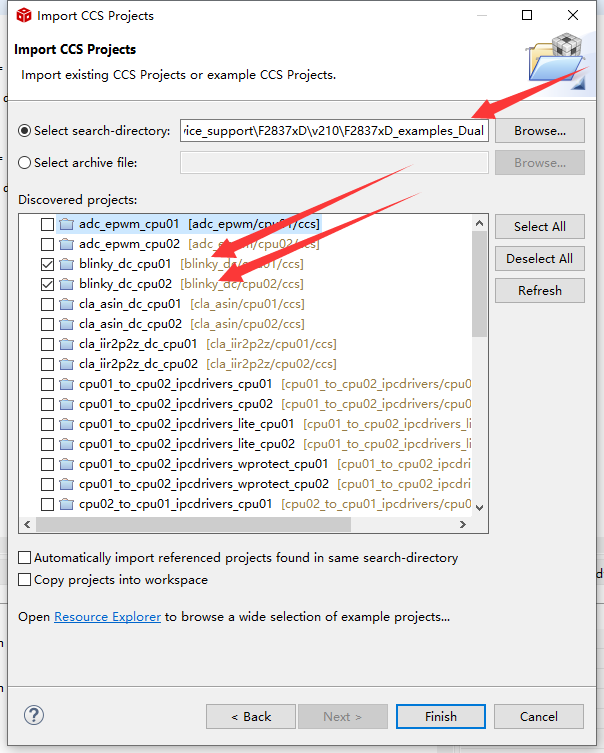The width and height of the screenshot is (604, 753).
Task: Check the cpu01_to_cpu02_ipcdrivers_lite_cpu02 checkbox
Action: click(x=47, y=445)
